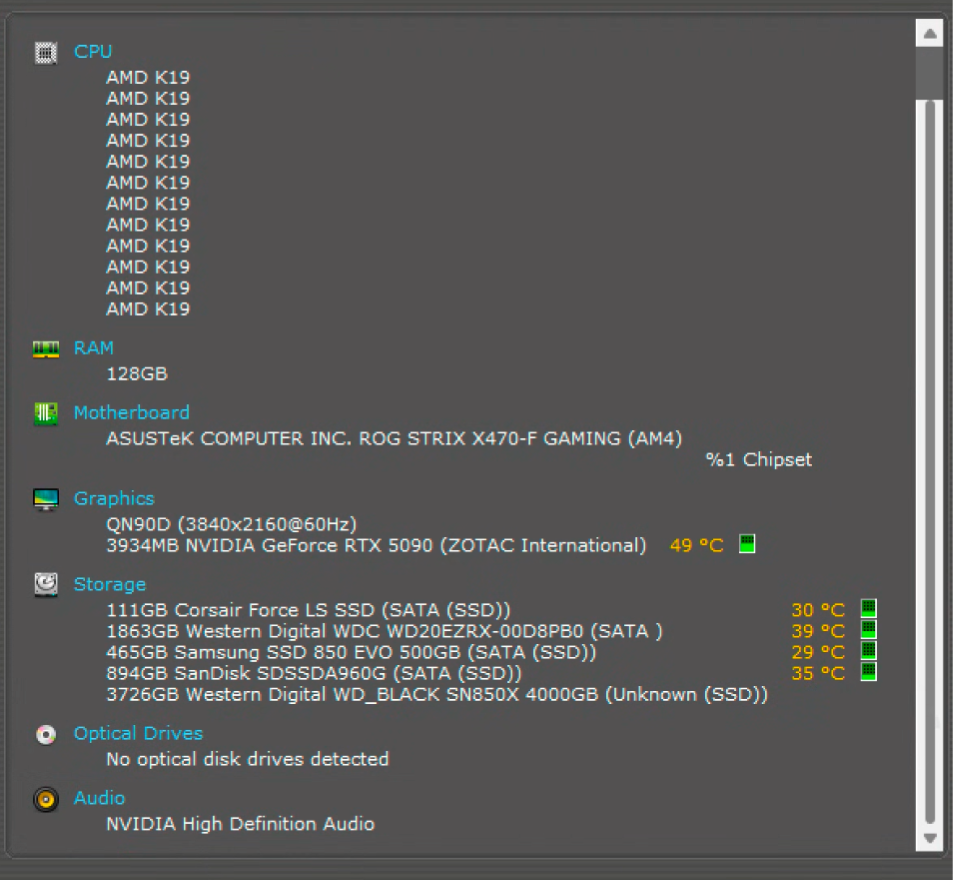
Task: Open the CPU section link
Action: [x=93, y=52]
